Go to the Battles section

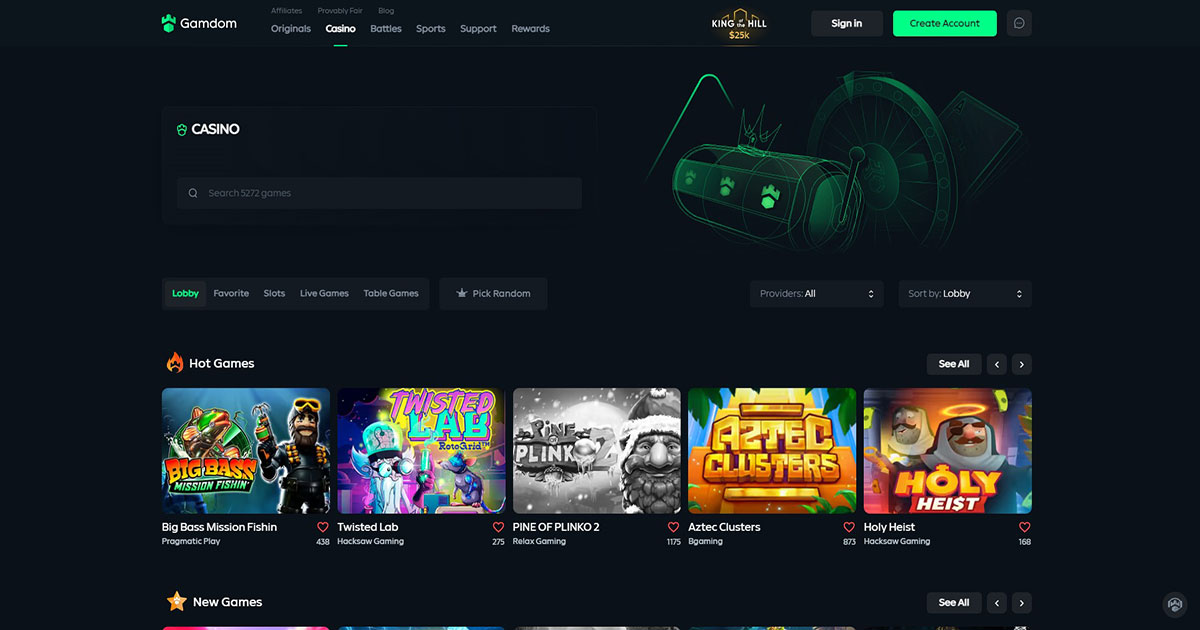[x=386, y=29]
